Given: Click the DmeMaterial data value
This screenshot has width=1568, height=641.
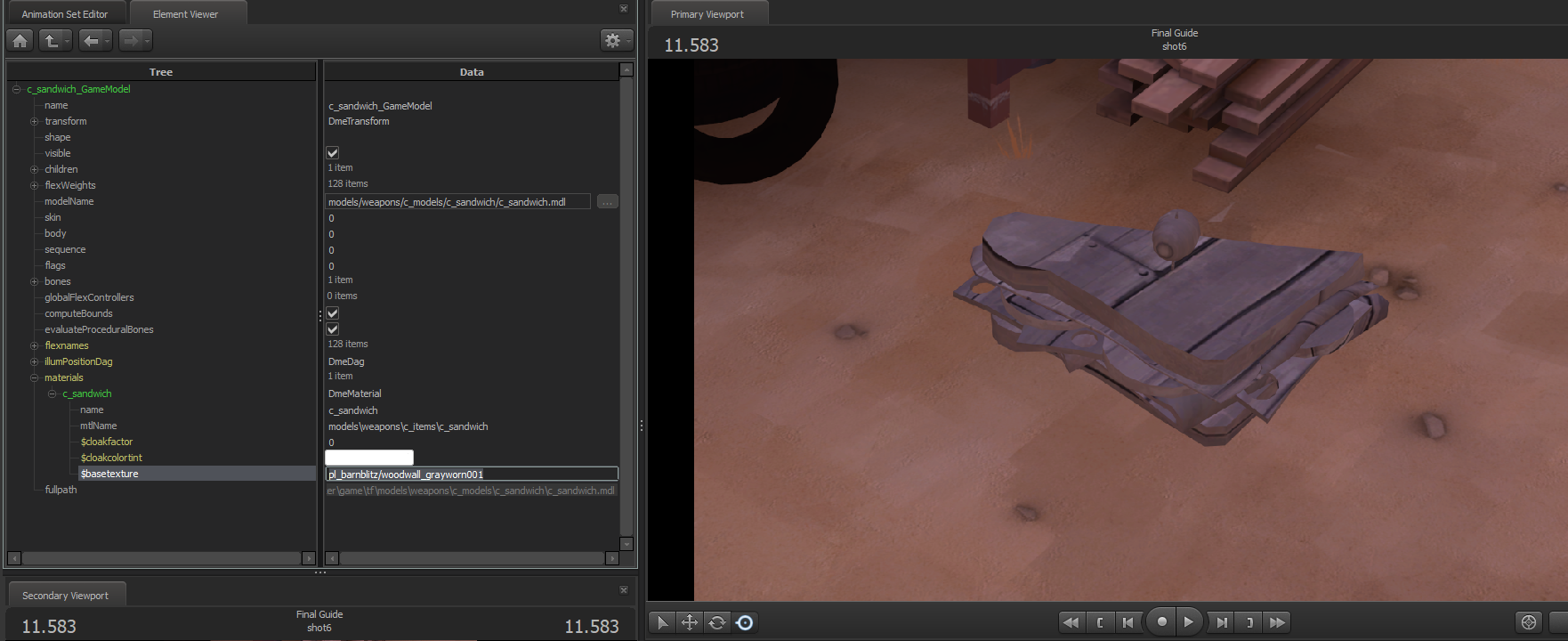Looking at the screenshot, I should coord(355,394).
